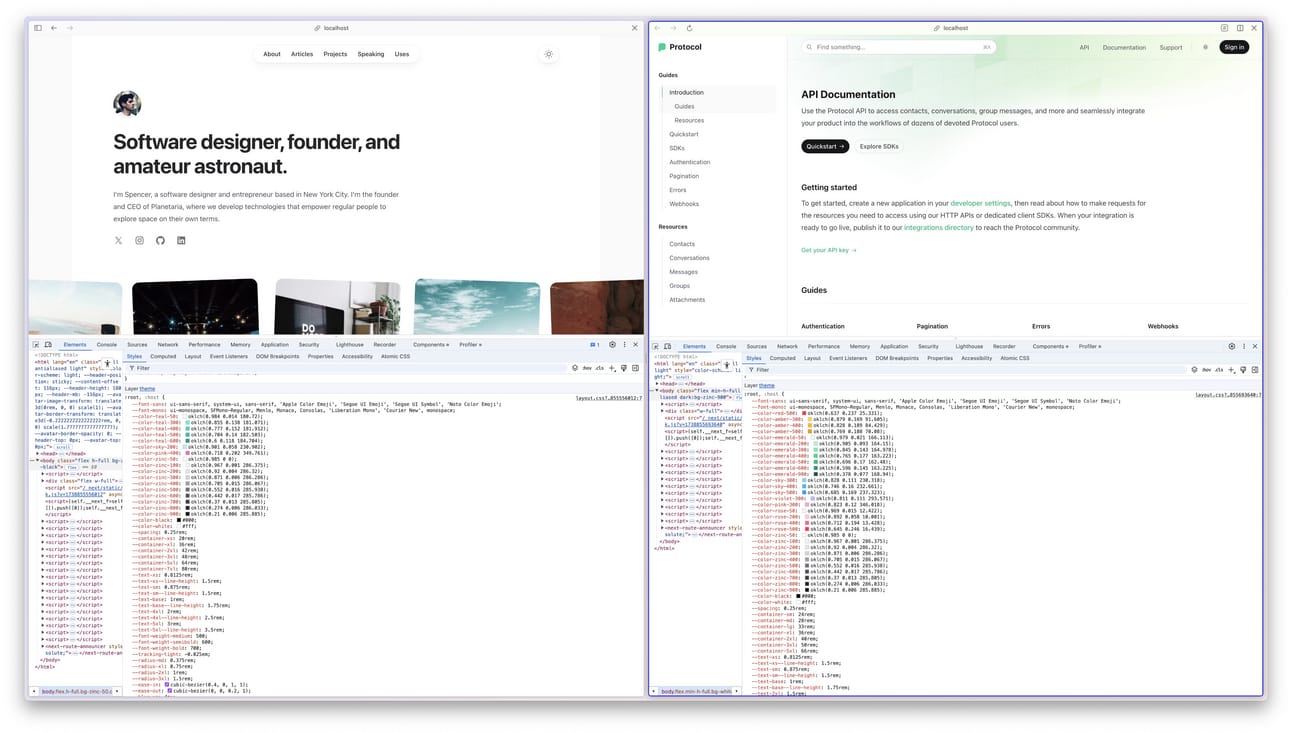1292x733 pixels.
Task: Open the three-dot menu in left DevTools
Action: coord(624,345)
